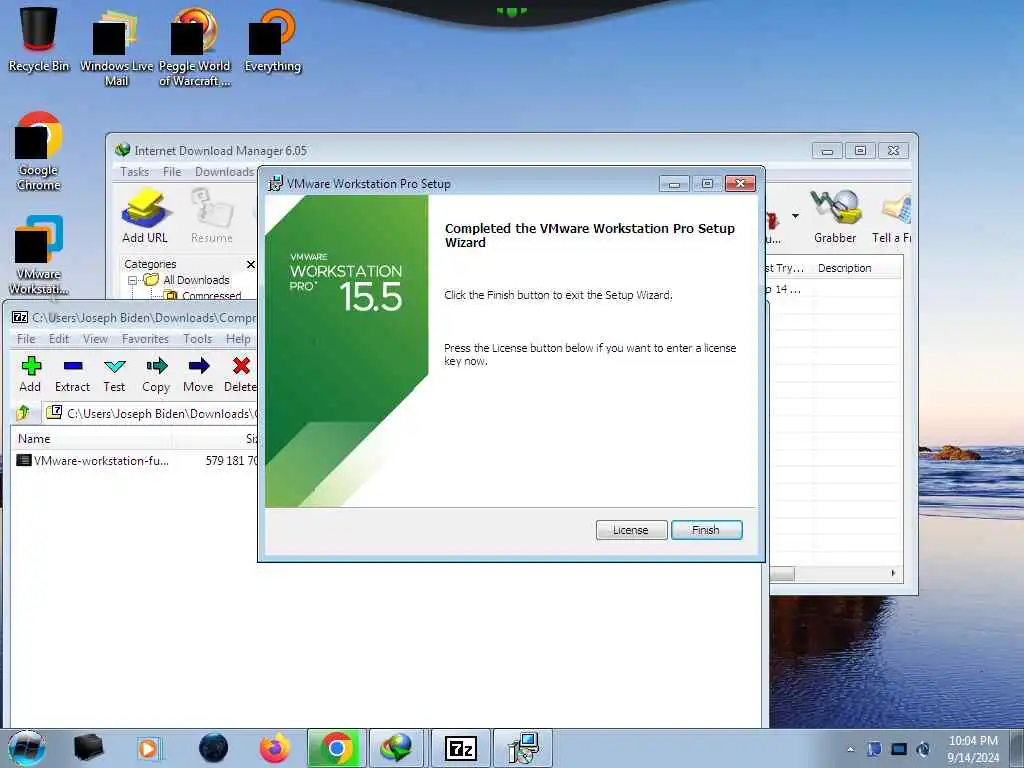Click the Add button in 7-Zip toolbar
The image size is (1024, 768).
(x=30, y=375)
